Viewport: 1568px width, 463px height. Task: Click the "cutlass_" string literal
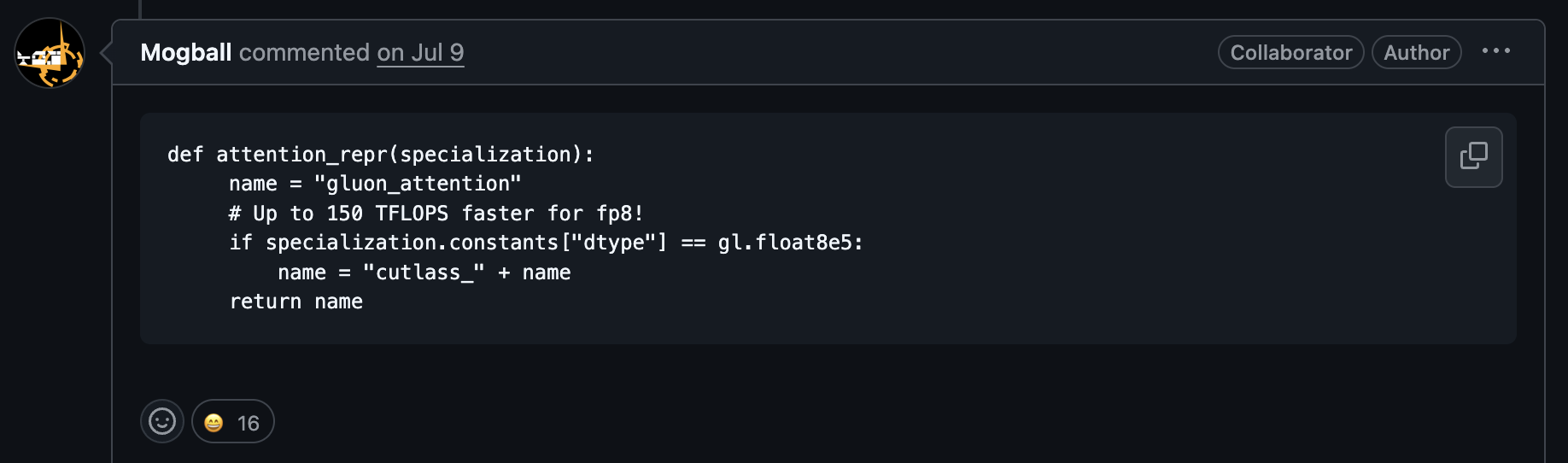pos(424,273)
